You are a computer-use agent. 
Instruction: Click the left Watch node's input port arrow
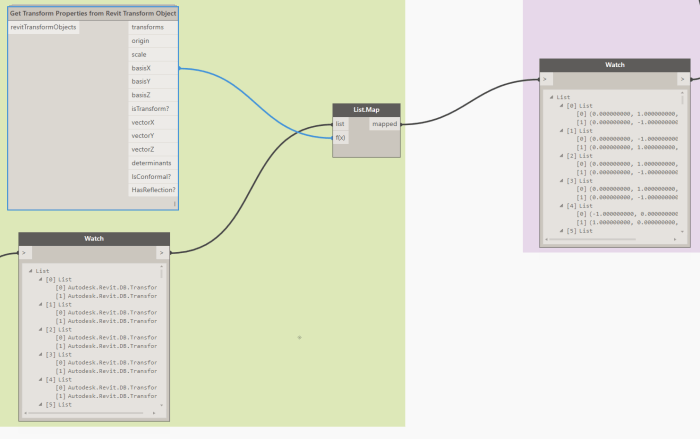click(27, 254)
